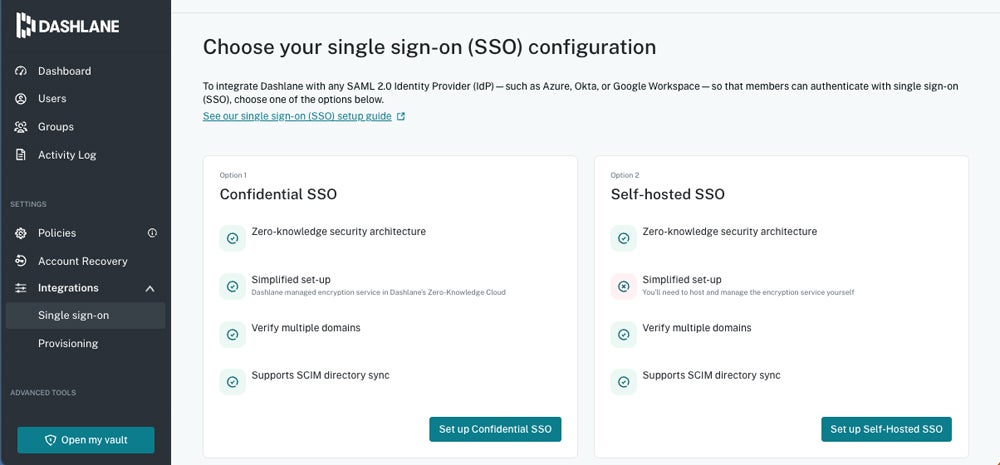Open the Activity Log section
The width and height of the screenshot is (1000, 465).
67,155
